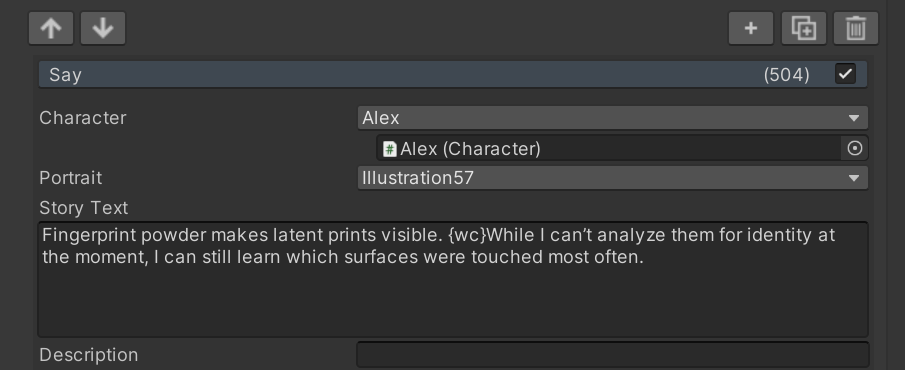Open the Portrait dropdown showing Illustration57
The image size is (905, 370).
(612, 178)
